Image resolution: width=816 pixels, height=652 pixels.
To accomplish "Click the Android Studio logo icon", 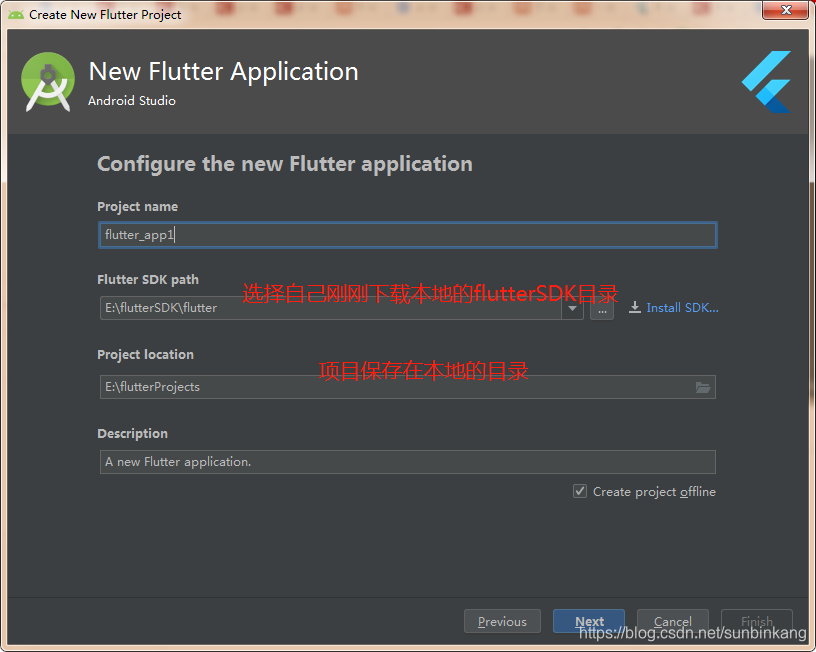I will (x=48, y=82).
